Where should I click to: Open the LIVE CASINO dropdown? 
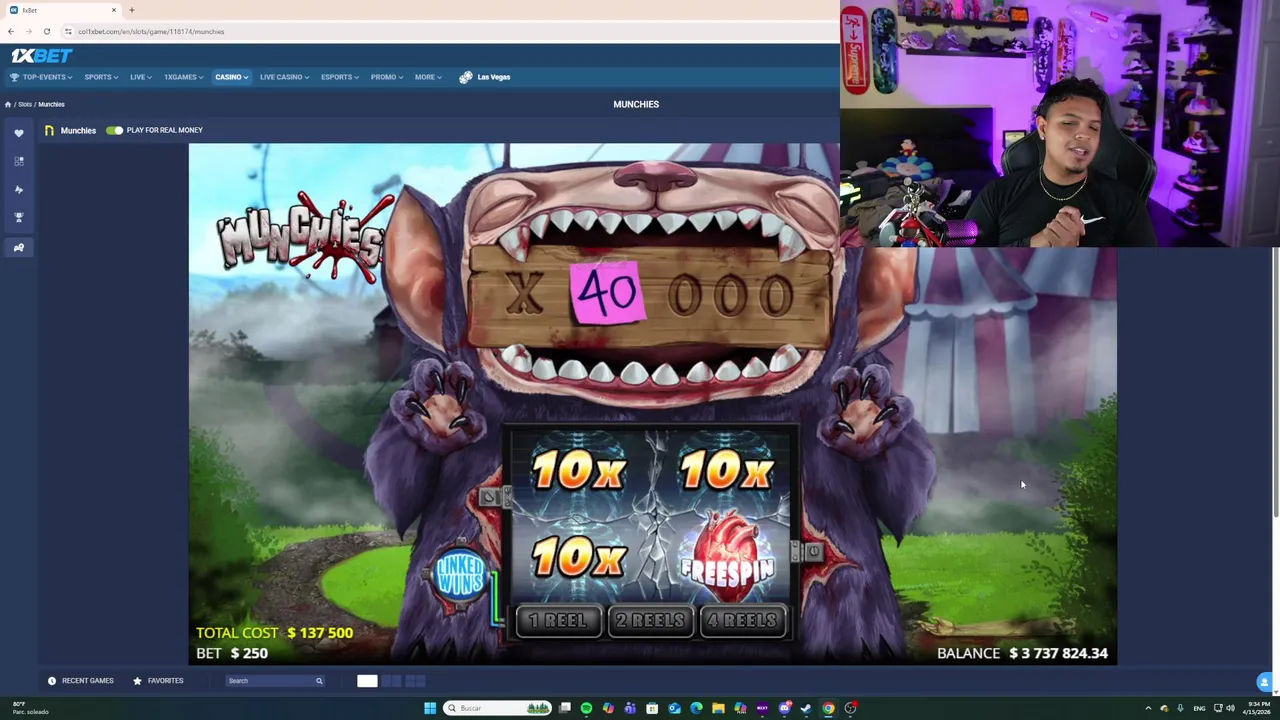(284, 77)
